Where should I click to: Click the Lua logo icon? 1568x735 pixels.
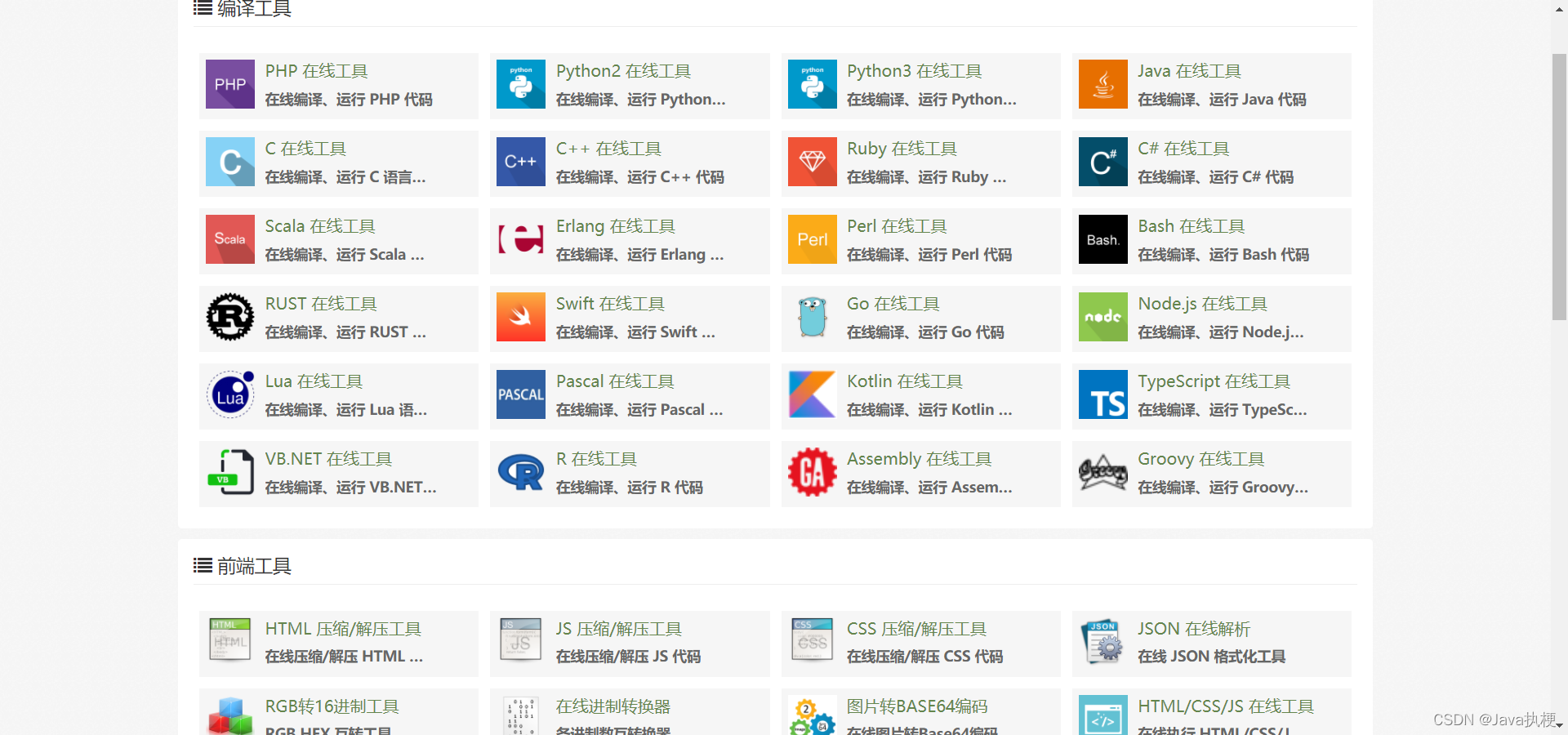230,394
